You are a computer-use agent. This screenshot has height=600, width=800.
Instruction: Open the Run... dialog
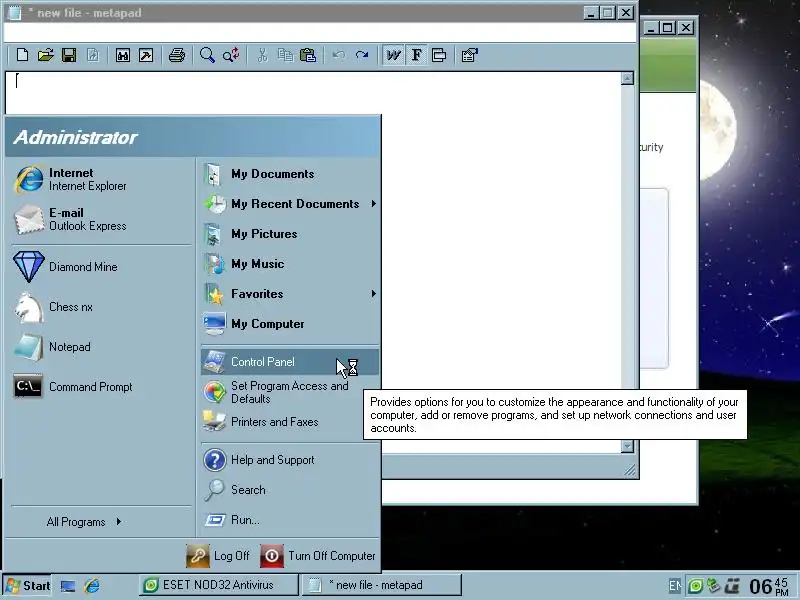[290, 520]
